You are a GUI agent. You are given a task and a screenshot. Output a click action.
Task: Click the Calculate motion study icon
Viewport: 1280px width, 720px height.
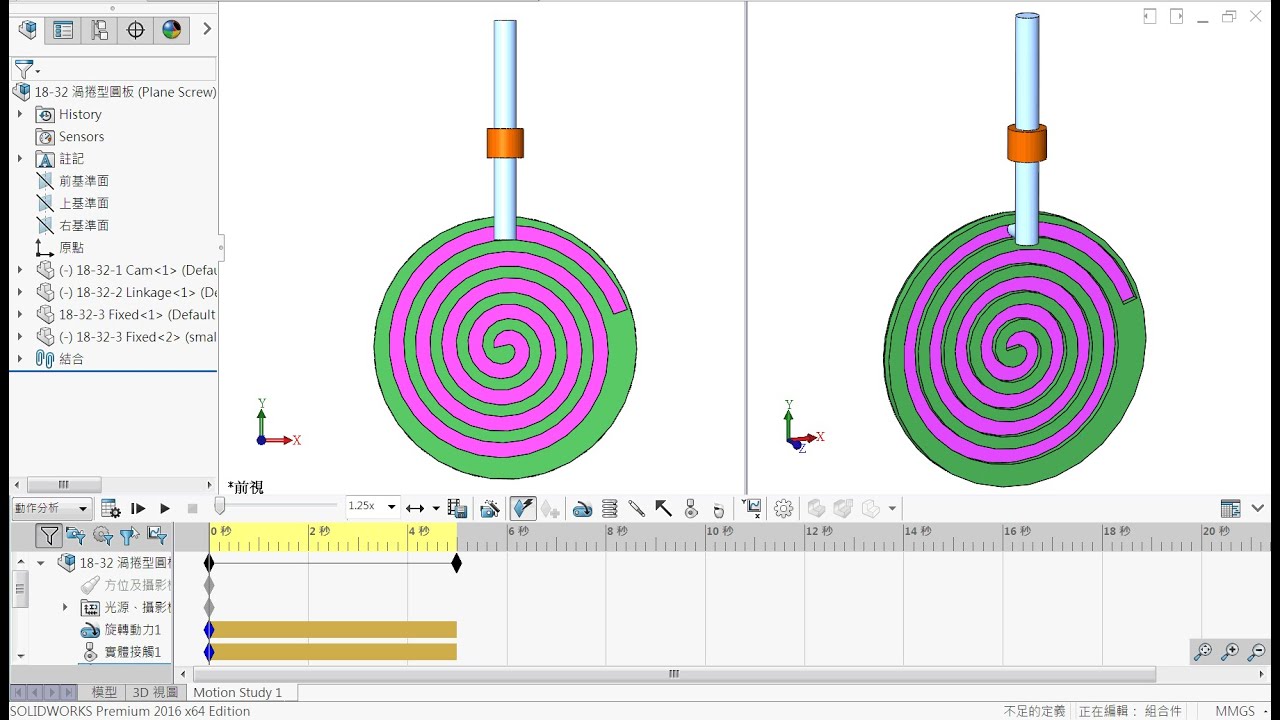pyautogui.click(x=111, y=508)
